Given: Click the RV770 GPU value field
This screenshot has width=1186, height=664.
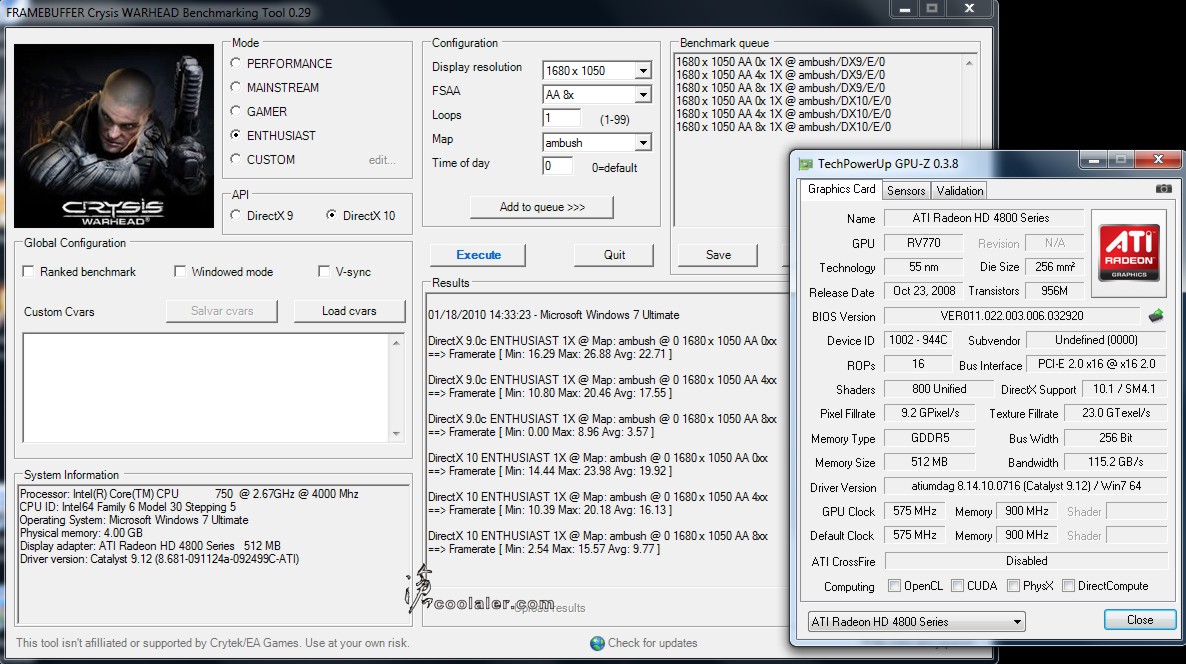Looking at the screenshot, I should (924, 243).
